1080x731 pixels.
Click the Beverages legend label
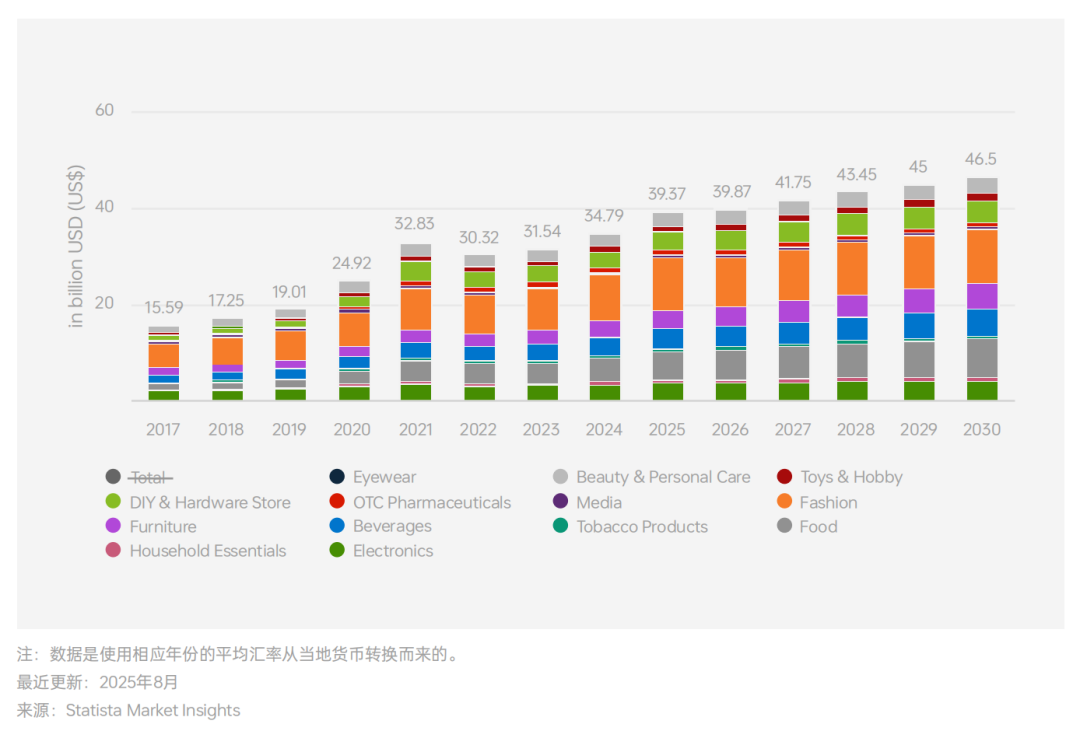pyautogui.click(x=392, y=526)
